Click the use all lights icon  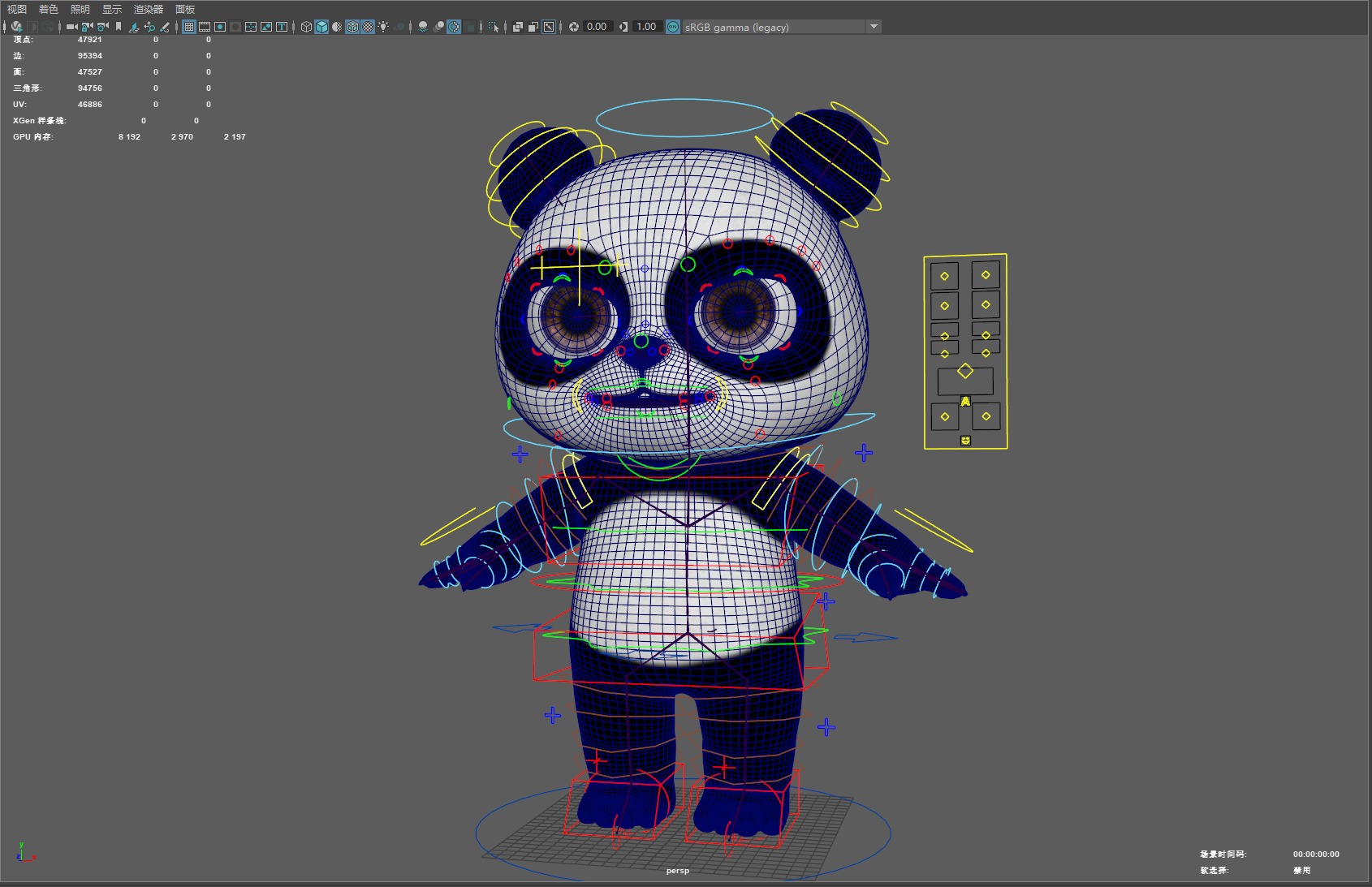pyautogui.click(x=383, y=27)
